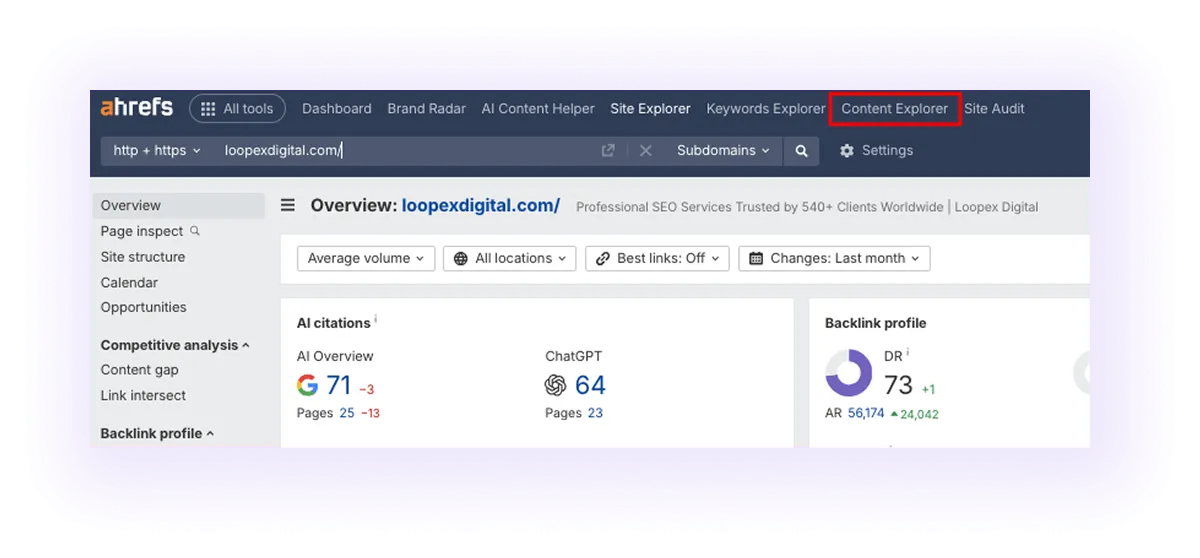The image size is (1200, 558).
Task: Open Link intersect report
Action: pos(143,396)
